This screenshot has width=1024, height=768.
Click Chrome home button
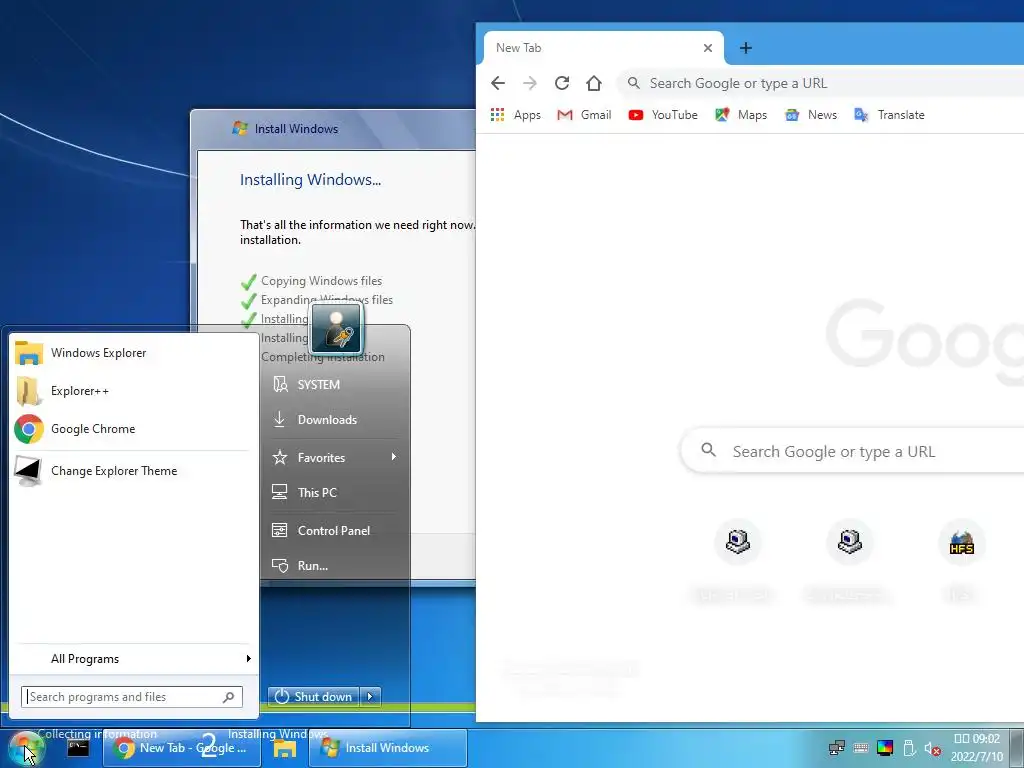pos(594,83)
